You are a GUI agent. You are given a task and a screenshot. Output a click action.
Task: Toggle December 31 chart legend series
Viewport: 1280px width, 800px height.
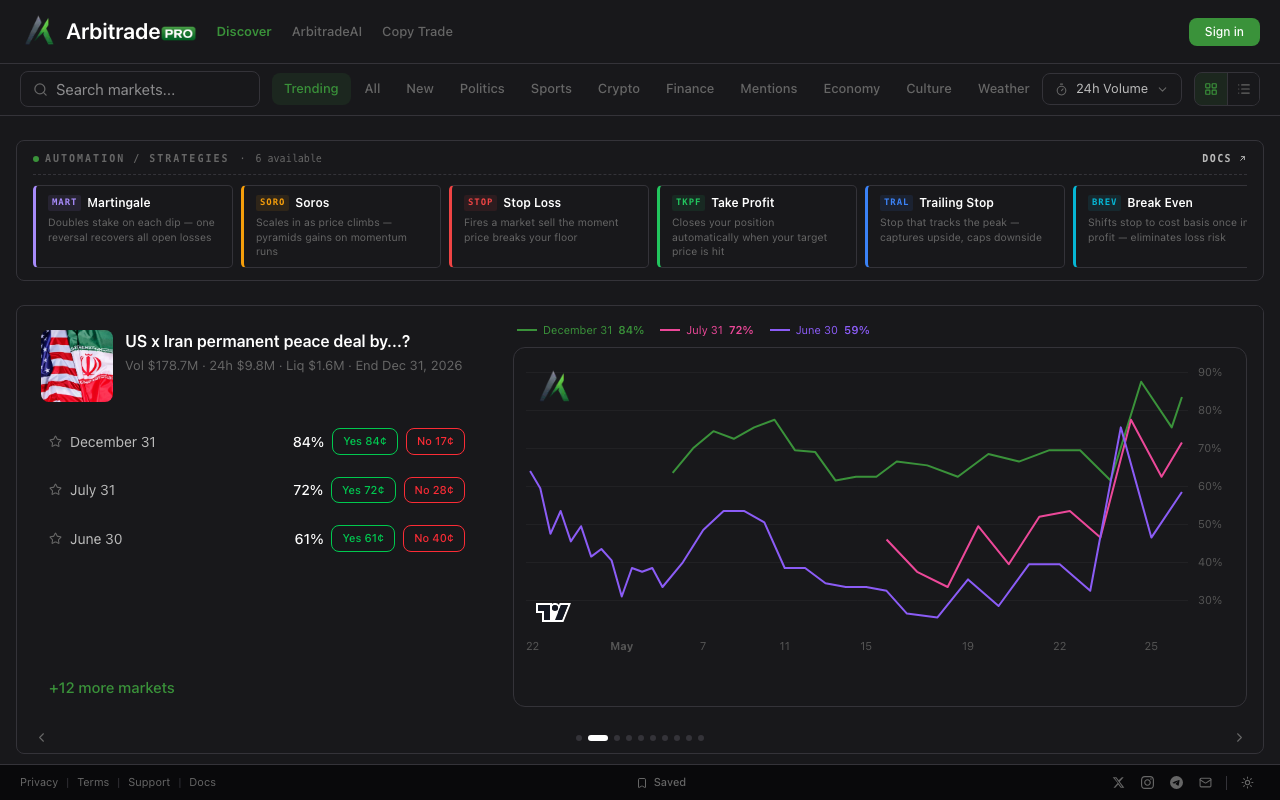pos(580,330)
